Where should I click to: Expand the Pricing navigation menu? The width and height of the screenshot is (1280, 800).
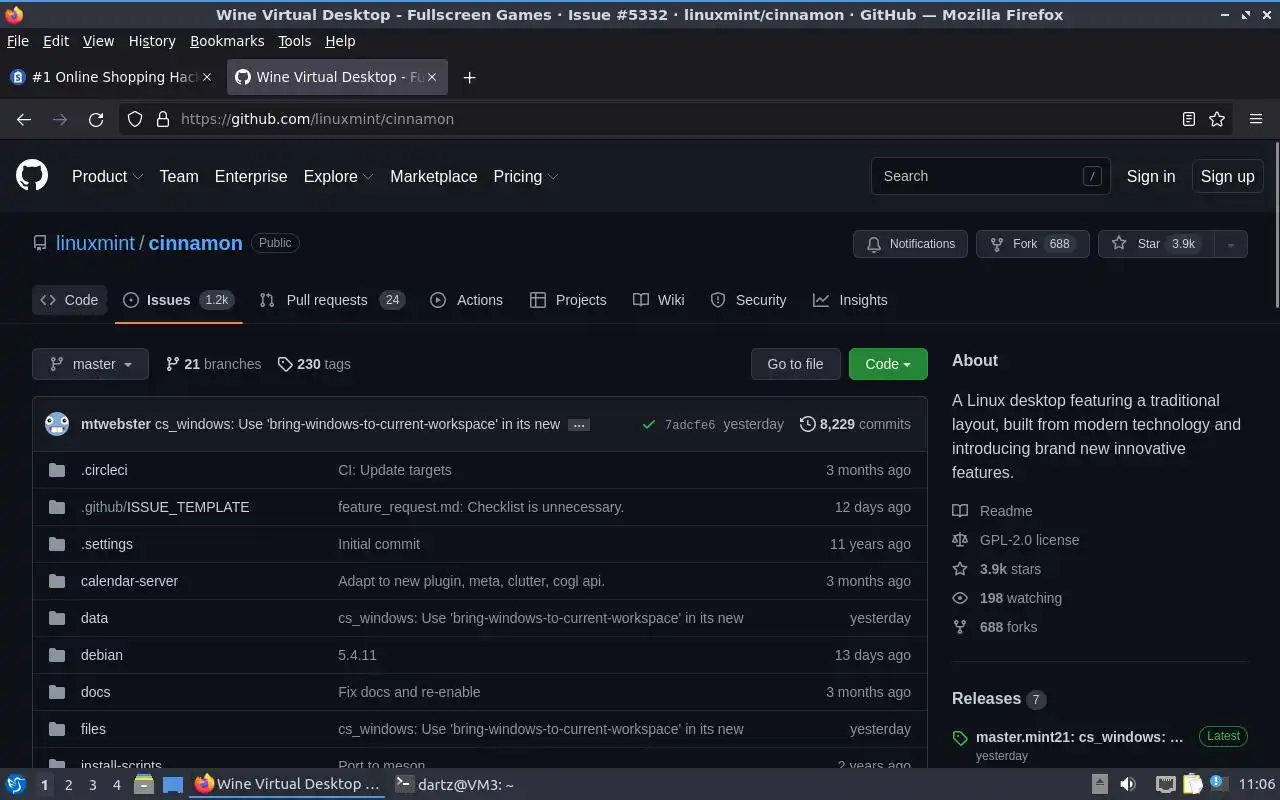[x=525, y=176]
